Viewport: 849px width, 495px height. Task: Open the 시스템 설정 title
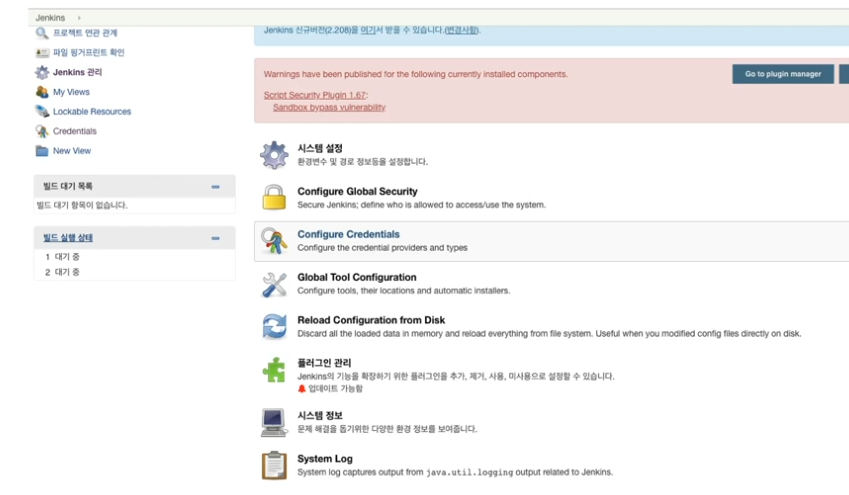(x=320, y=148)
